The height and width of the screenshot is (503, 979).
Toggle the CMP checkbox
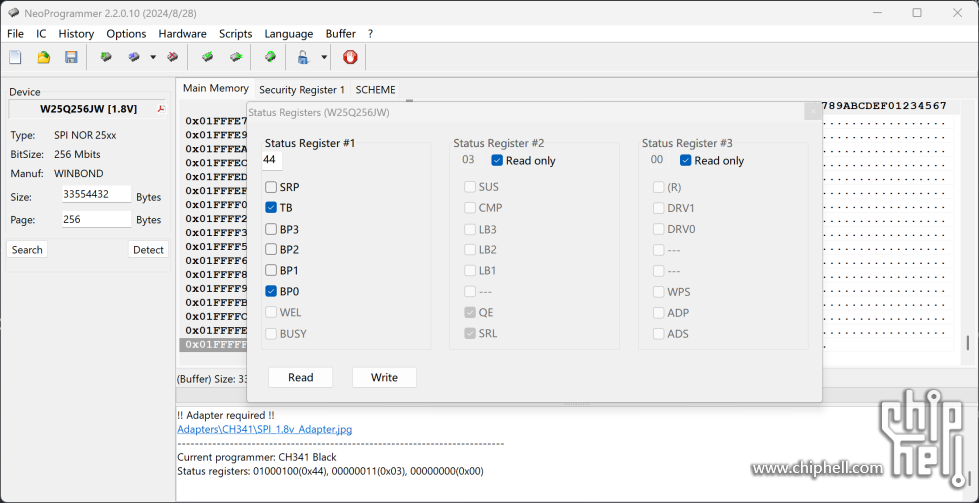[x=470, y=208]
